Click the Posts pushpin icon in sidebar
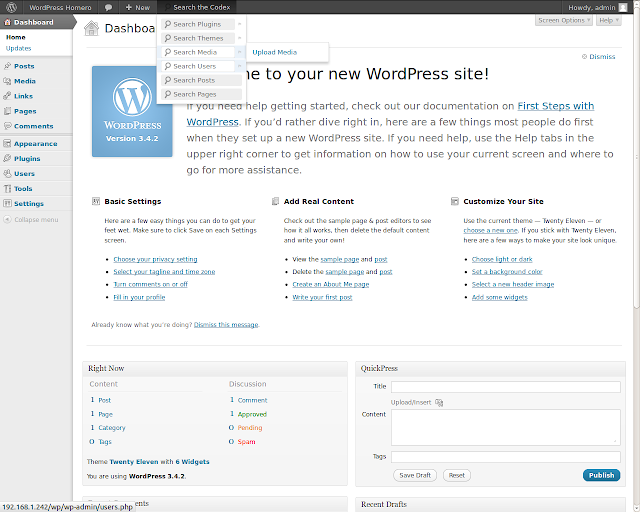Image resolution: width=640 pixels, height=512 pixels. click(7, 66)
